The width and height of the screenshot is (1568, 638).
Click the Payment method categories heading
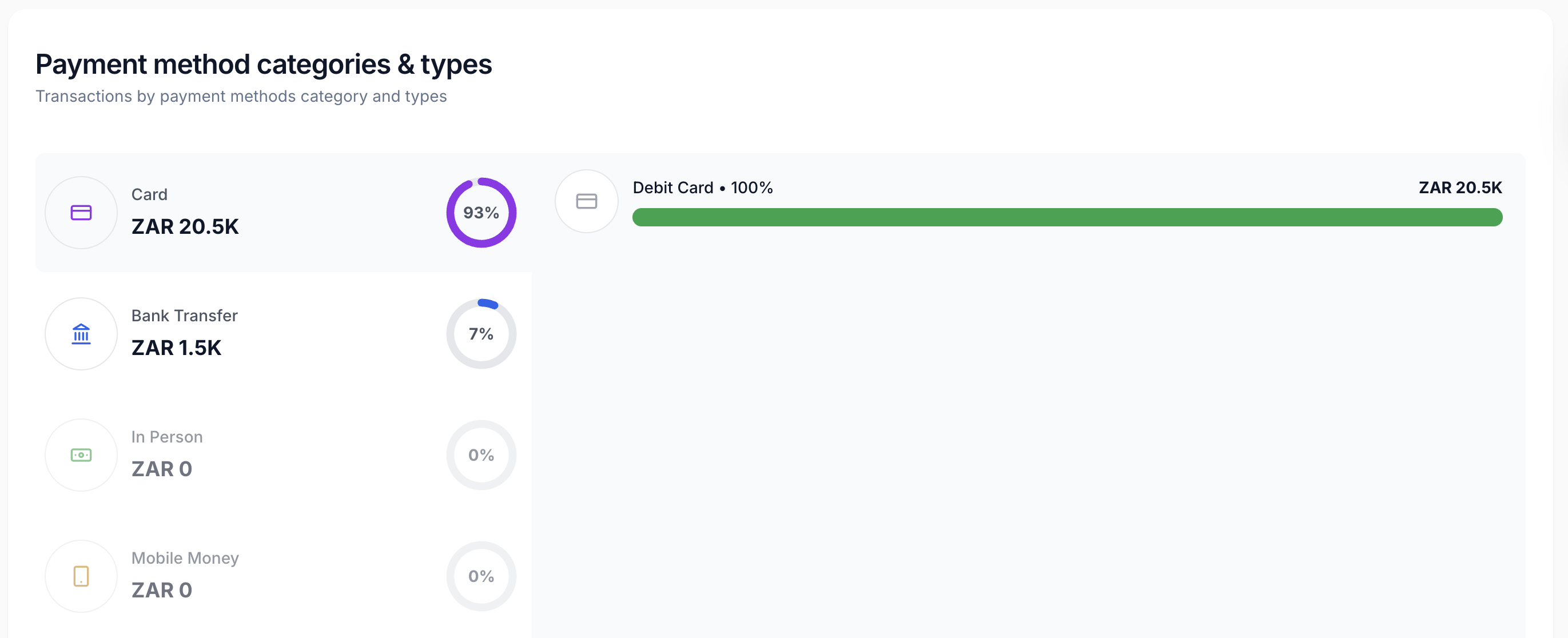(264, 63)
